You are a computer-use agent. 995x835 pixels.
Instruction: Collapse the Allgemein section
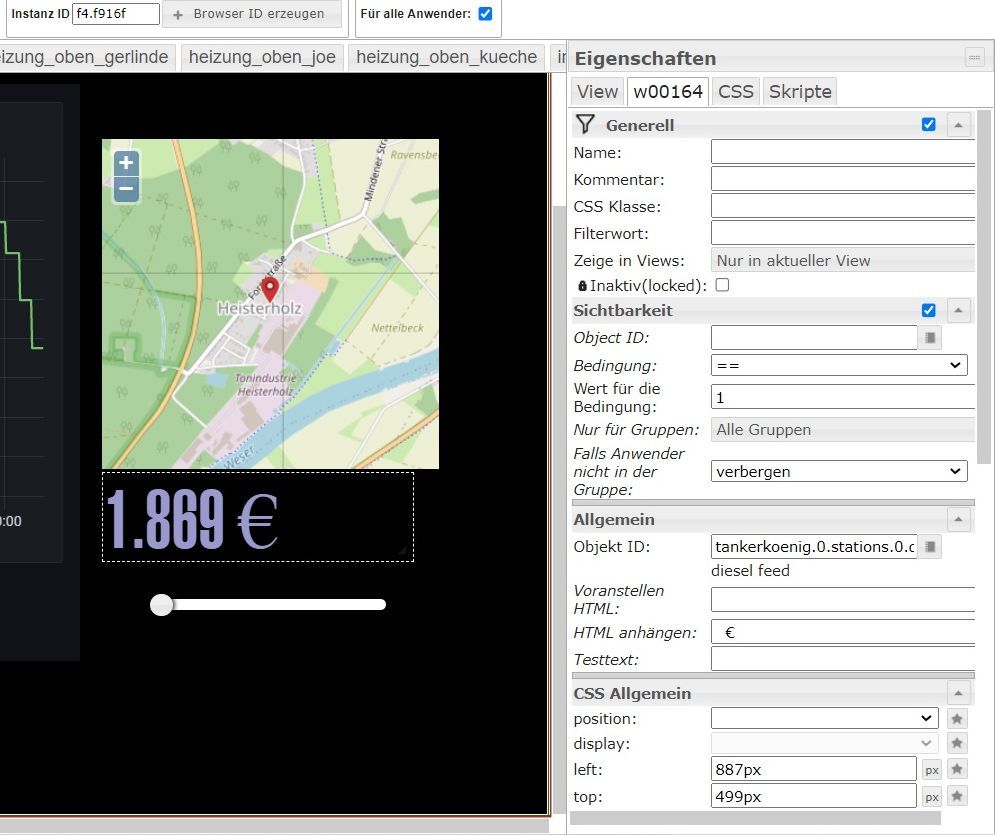(x=958, y=520)
